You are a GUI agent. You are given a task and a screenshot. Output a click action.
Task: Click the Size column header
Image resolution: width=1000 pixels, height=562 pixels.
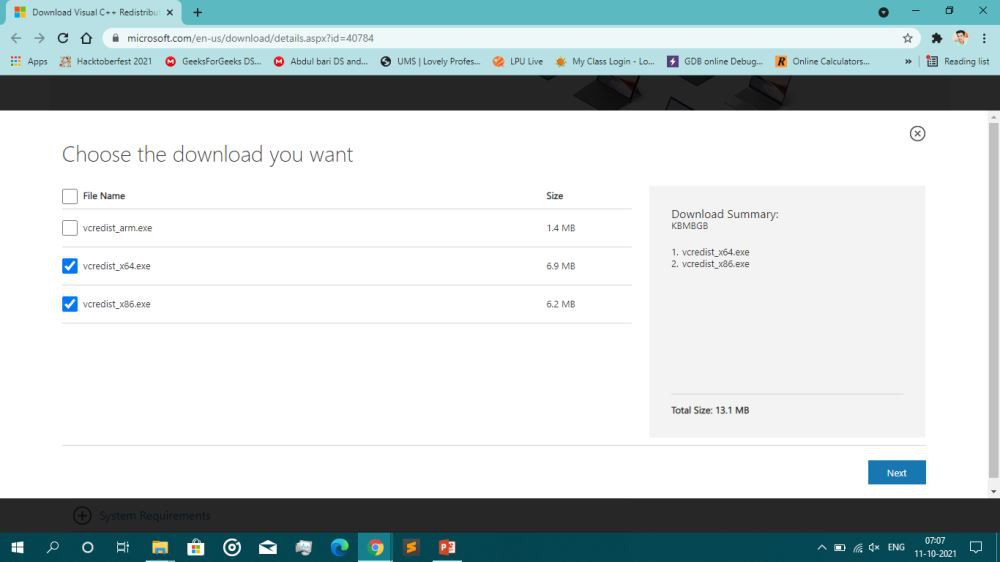click(554, 196)
